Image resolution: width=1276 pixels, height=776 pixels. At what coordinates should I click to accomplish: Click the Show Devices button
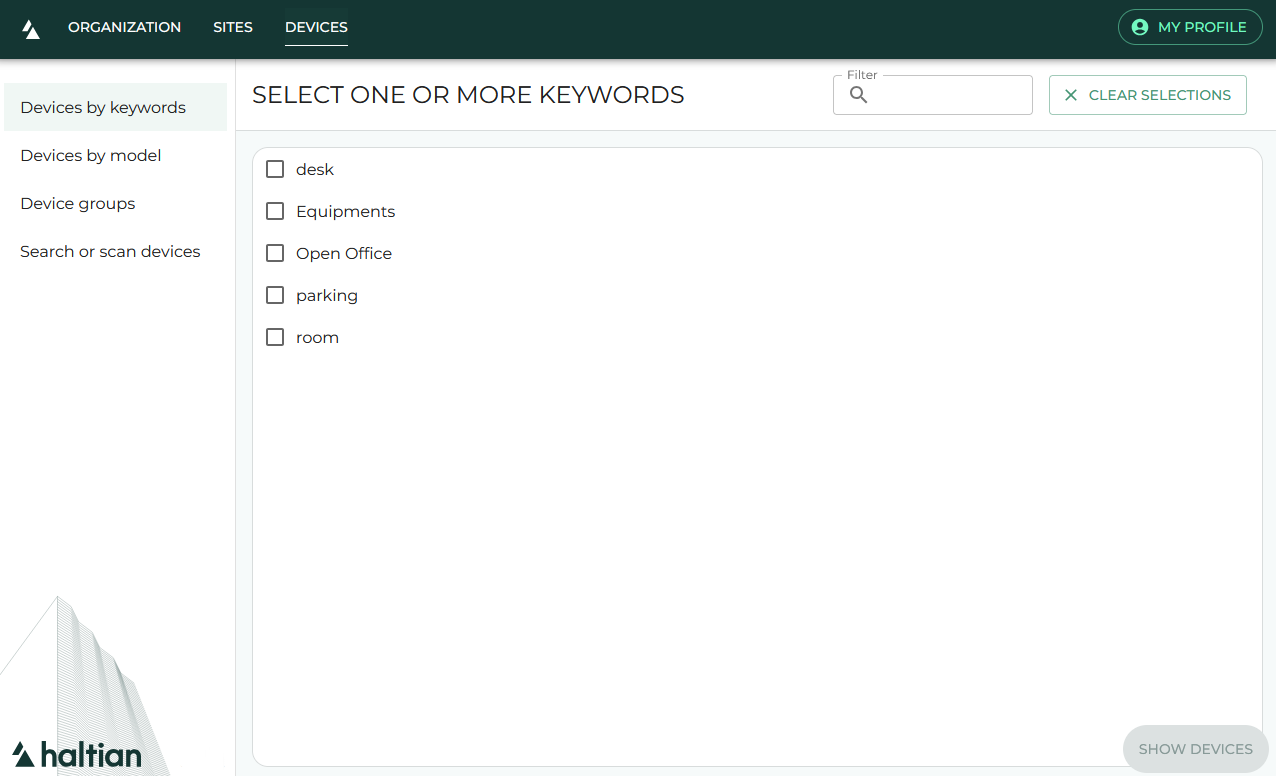[1195, 749]
